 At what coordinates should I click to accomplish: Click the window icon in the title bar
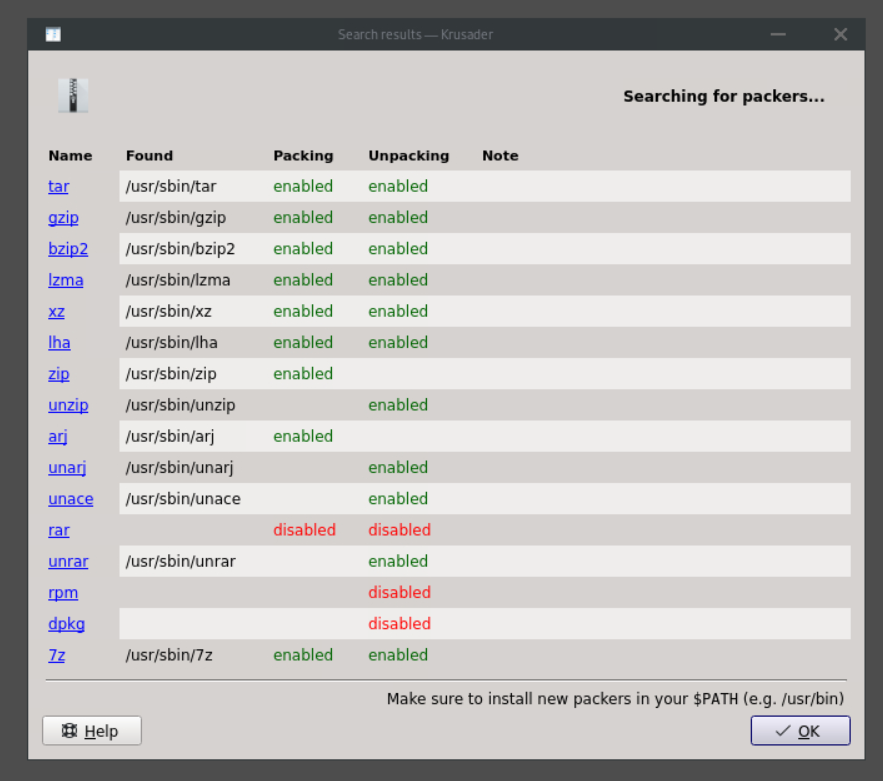click(53, 34)
